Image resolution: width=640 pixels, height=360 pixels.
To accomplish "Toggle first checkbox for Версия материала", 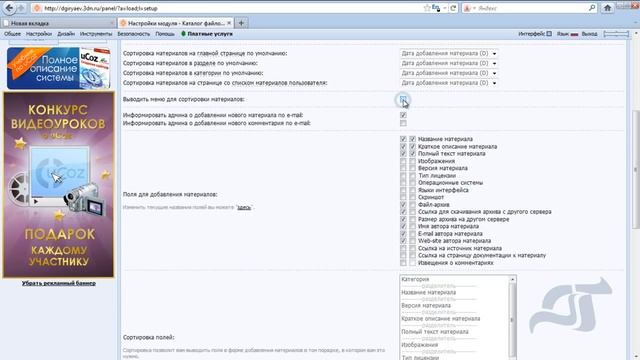I will 403,168.
